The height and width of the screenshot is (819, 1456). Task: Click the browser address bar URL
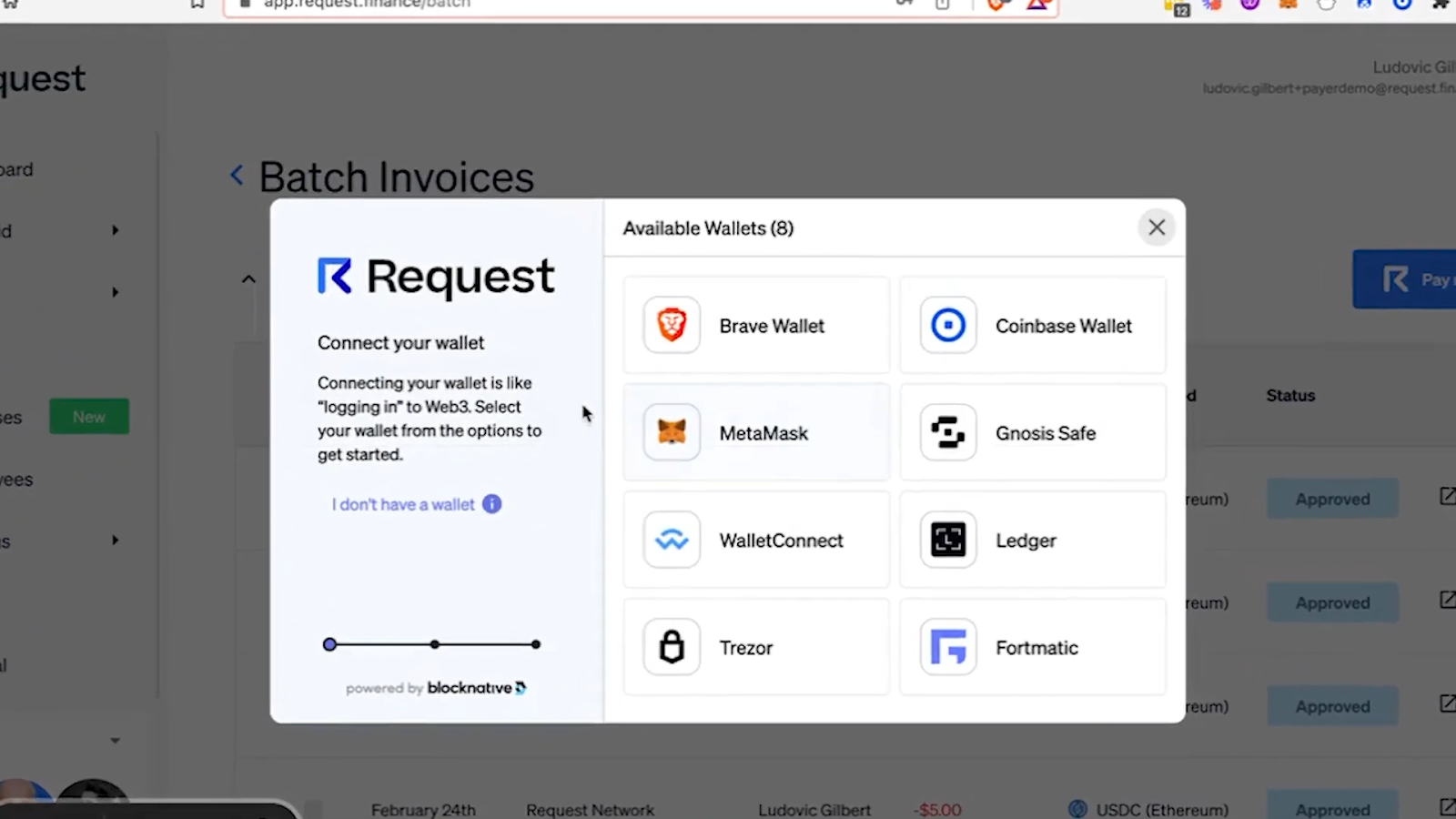pyautogui.click(x=368, y=5)
